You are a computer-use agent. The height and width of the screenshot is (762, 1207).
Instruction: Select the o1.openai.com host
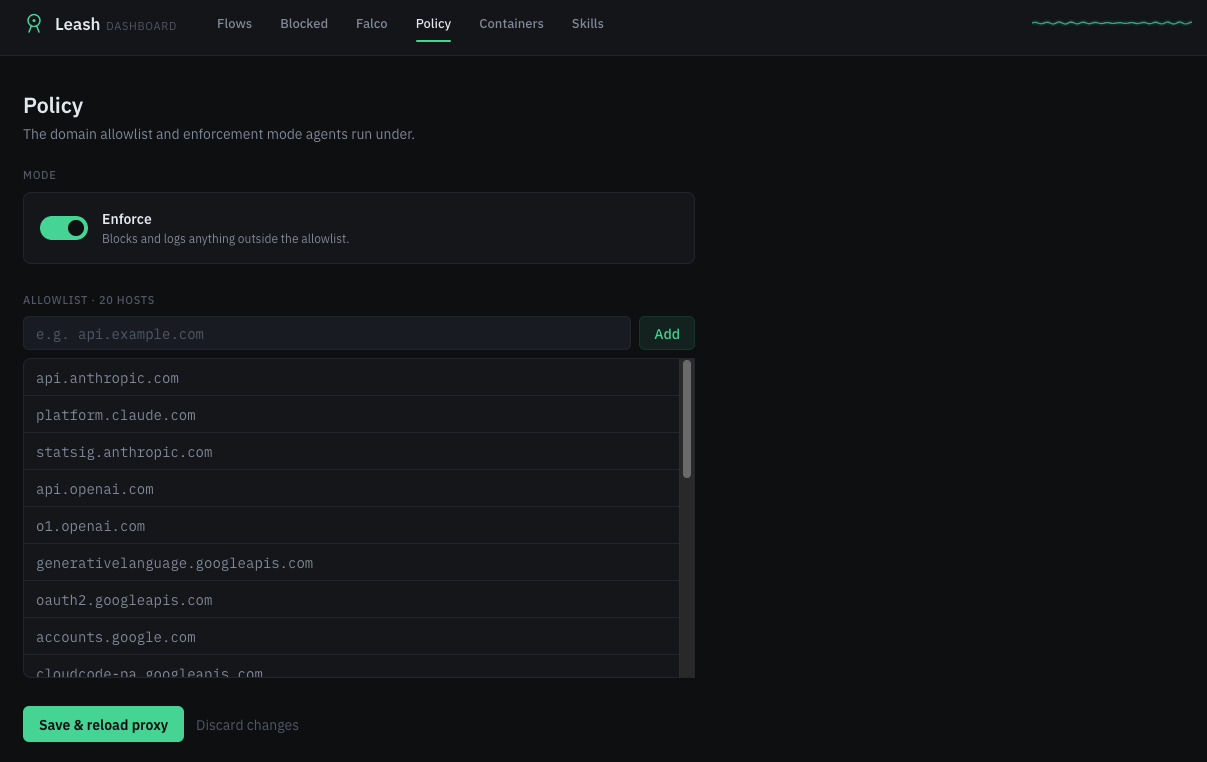351,525
